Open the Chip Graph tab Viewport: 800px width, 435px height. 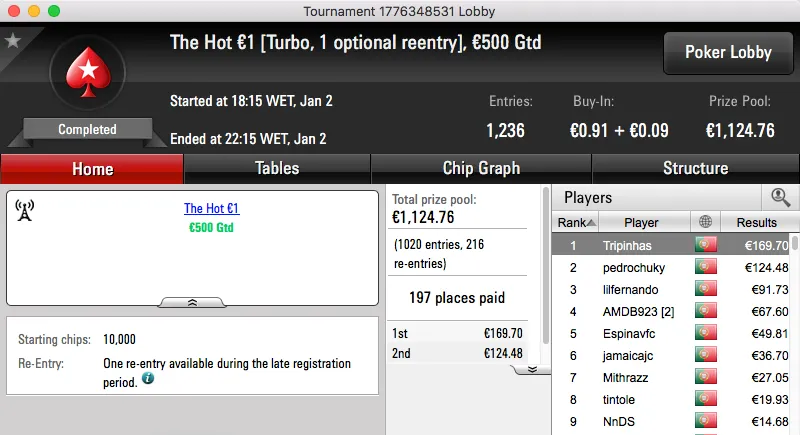tap(481, 168)
